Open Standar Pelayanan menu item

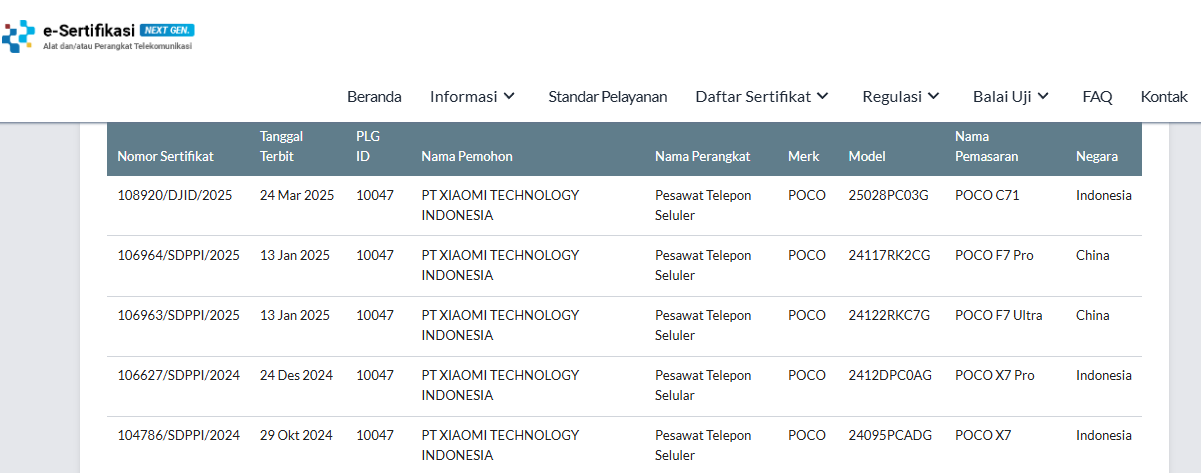608,97
